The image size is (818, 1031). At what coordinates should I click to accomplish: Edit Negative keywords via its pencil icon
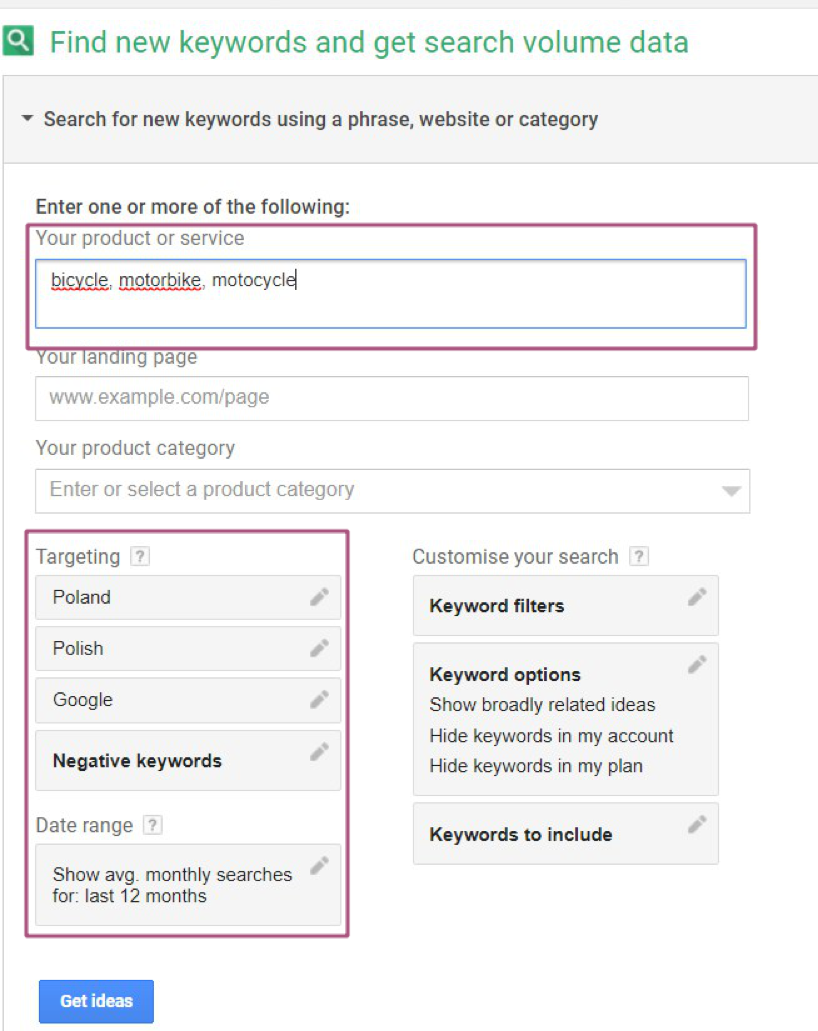point(319,752)
